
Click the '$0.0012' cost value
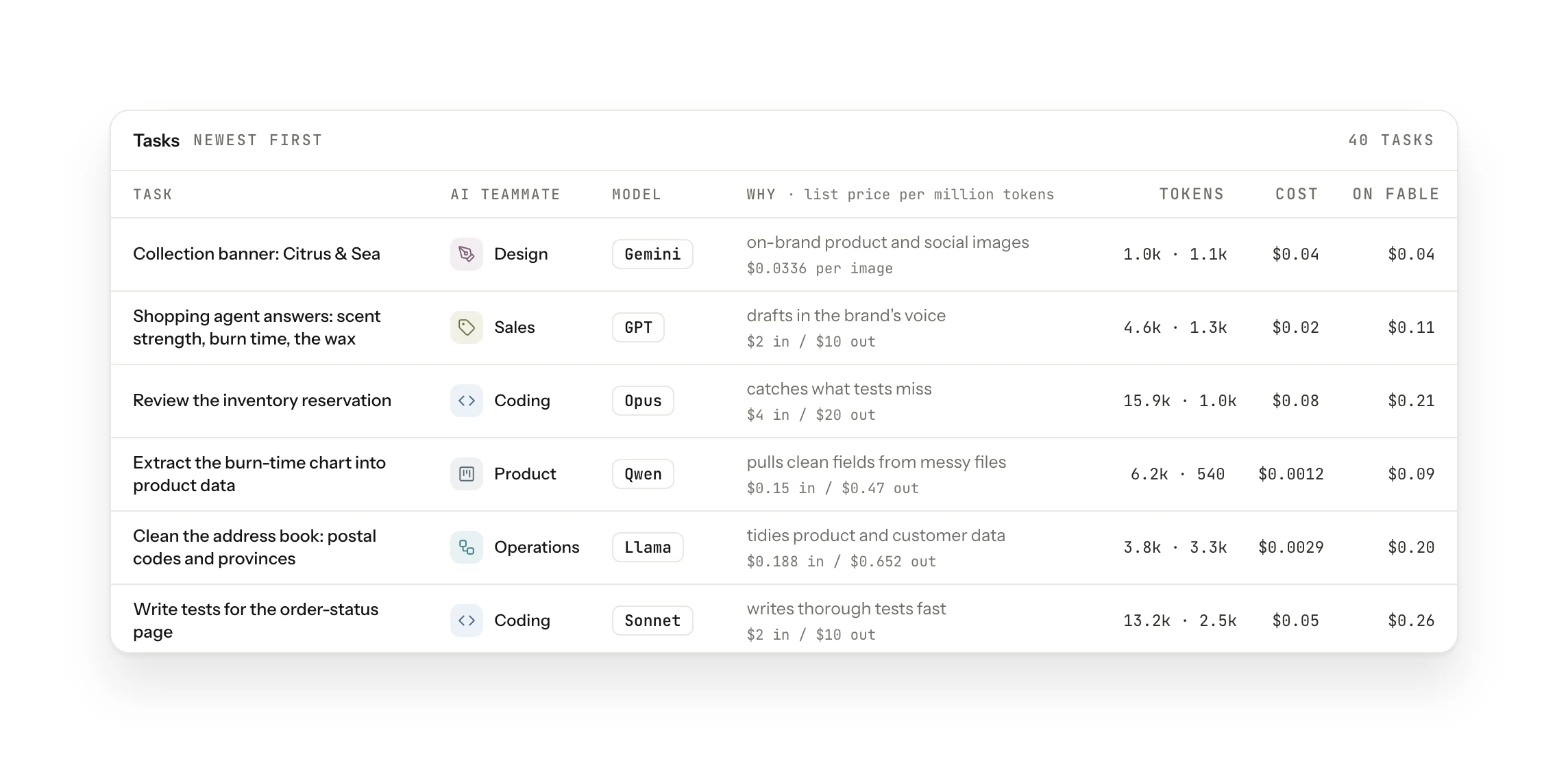[1290, 474]
